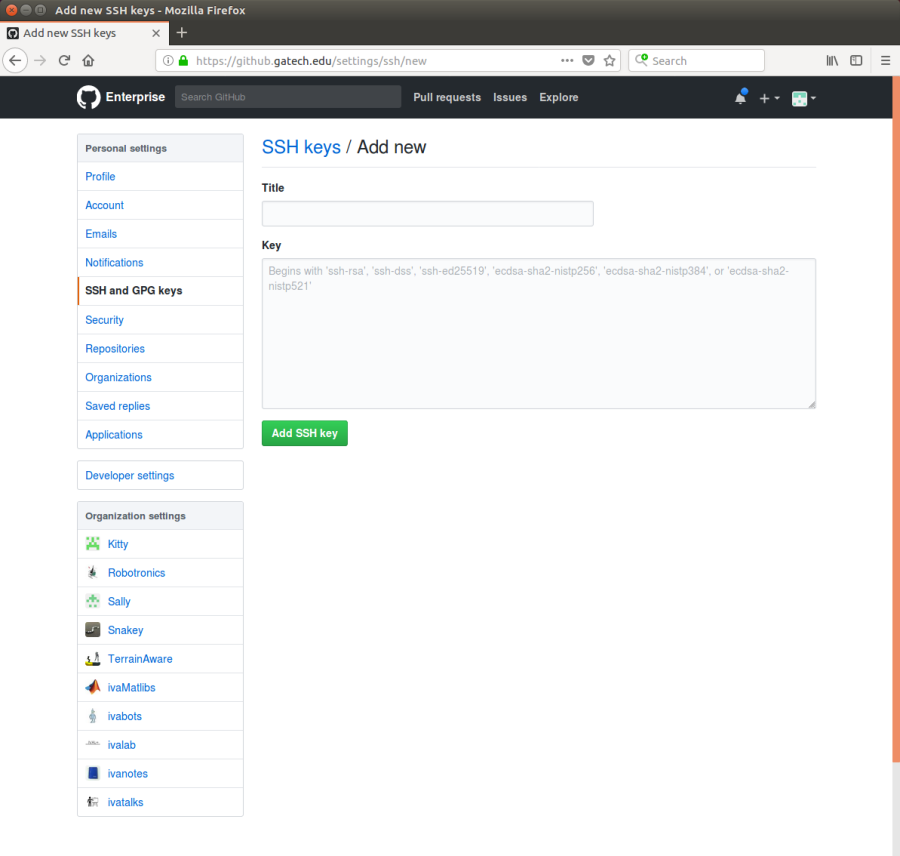Image resolution: width=900 pixels, height=856 pixels.
Task: Click your profile avatar in the header
Action: (798, 97)
